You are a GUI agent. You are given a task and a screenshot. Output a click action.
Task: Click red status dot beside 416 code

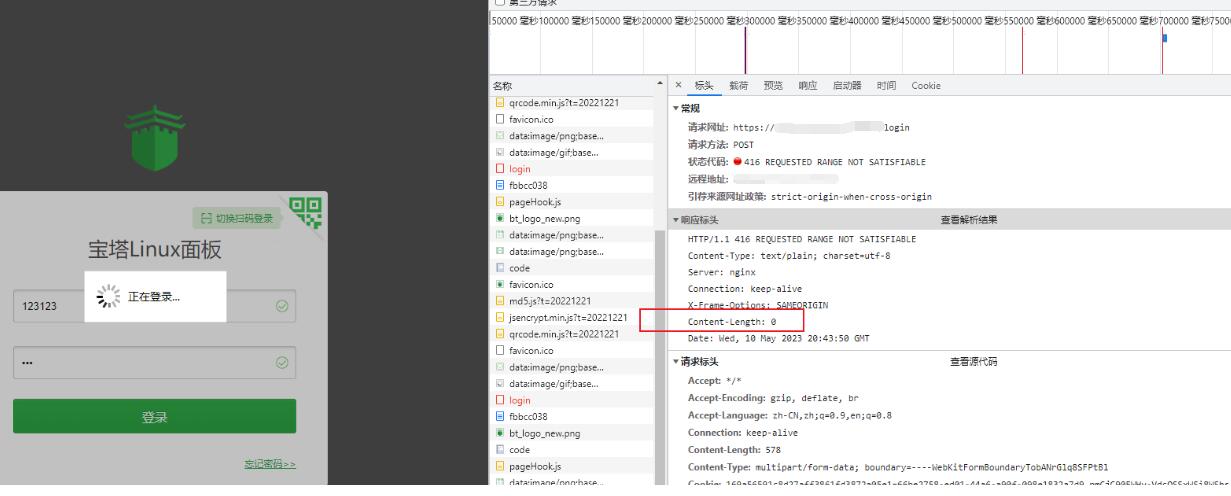[x=738, y=161]
